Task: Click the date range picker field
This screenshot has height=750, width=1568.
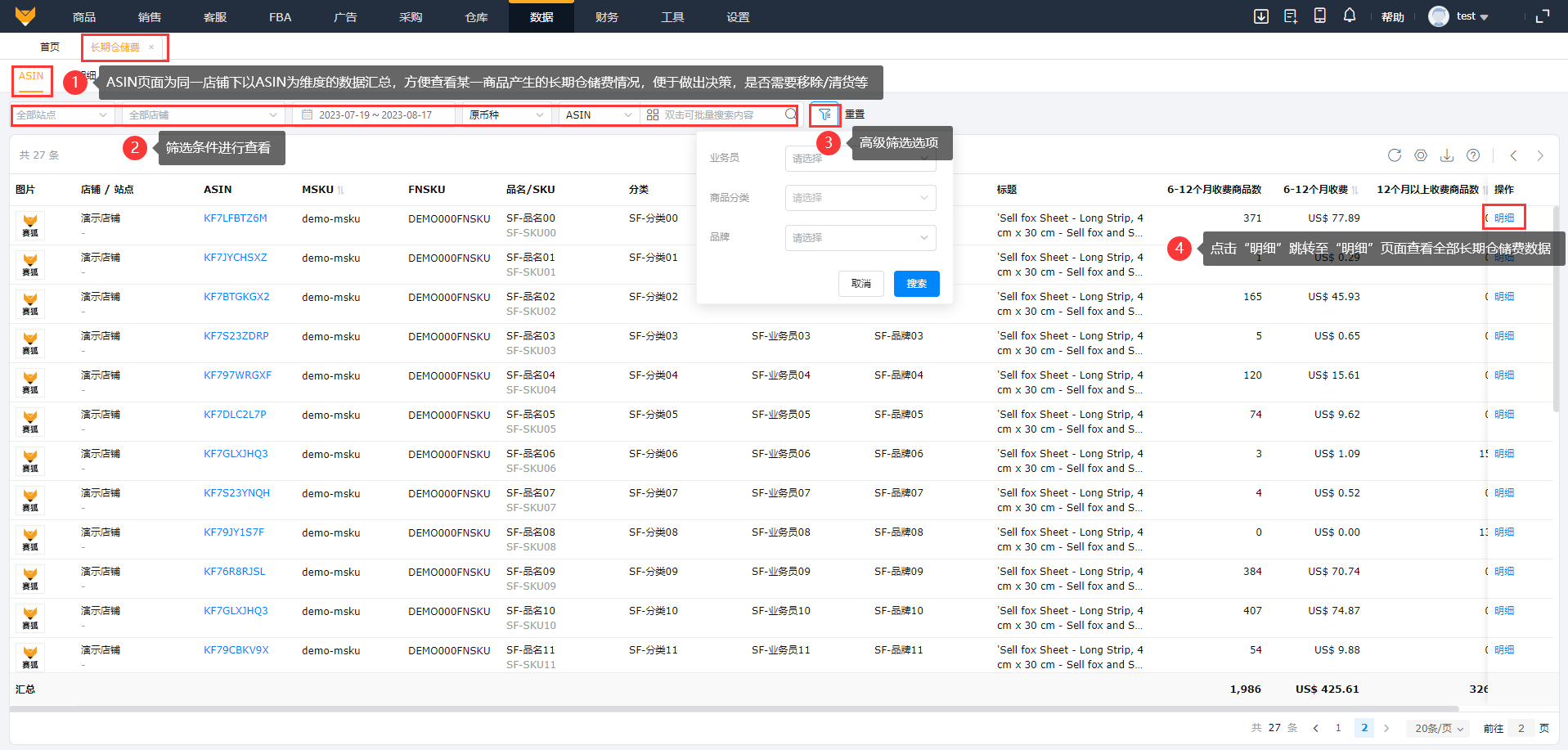Action: [375, 115]
